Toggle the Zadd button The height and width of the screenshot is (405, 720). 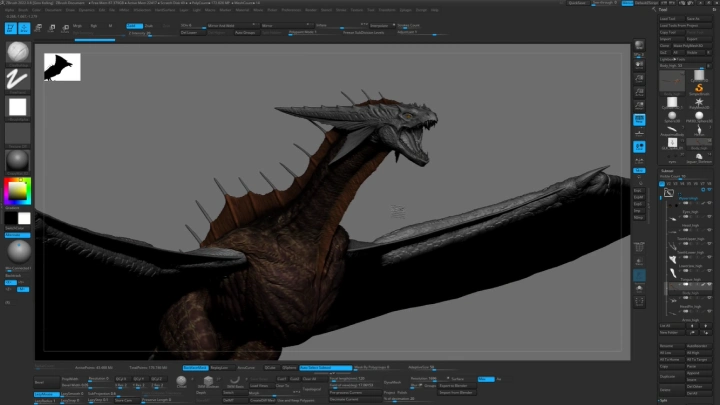(134, 26)
